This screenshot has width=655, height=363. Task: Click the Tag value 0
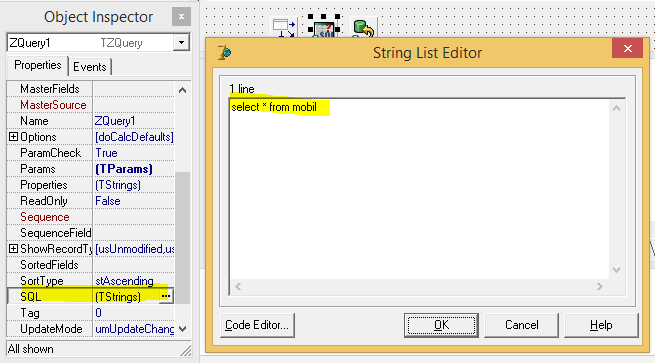[x=99, y=312]
